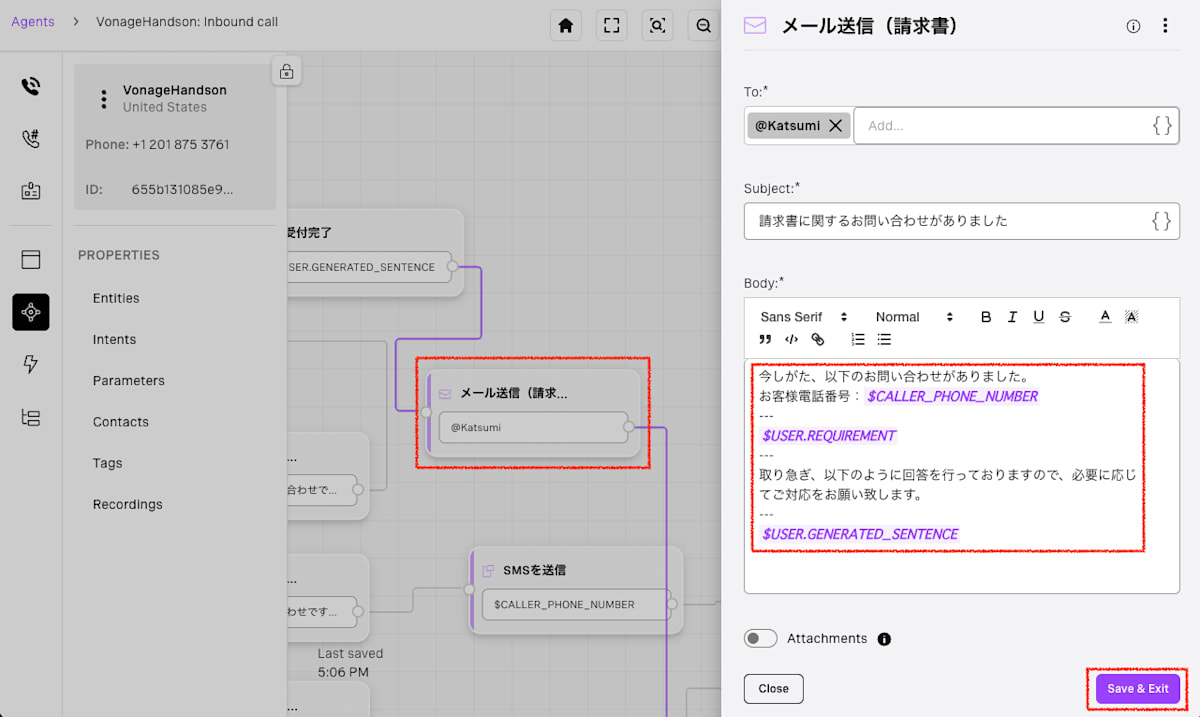Viewport: 1200px width, 717px height.
Task: Open the three-dot menu in email panel header
Action: [1165, 26]
